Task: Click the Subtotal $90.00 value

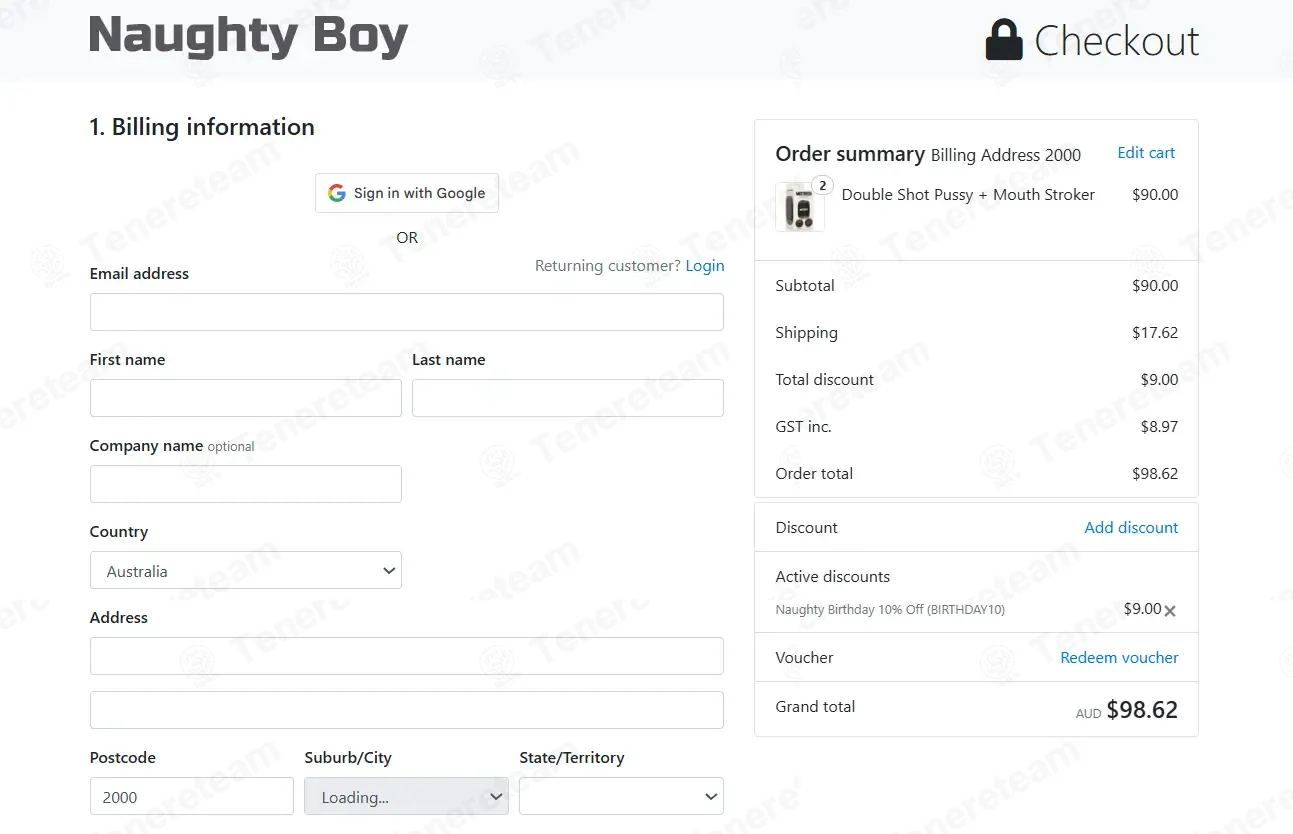Action: (1155, 286)
